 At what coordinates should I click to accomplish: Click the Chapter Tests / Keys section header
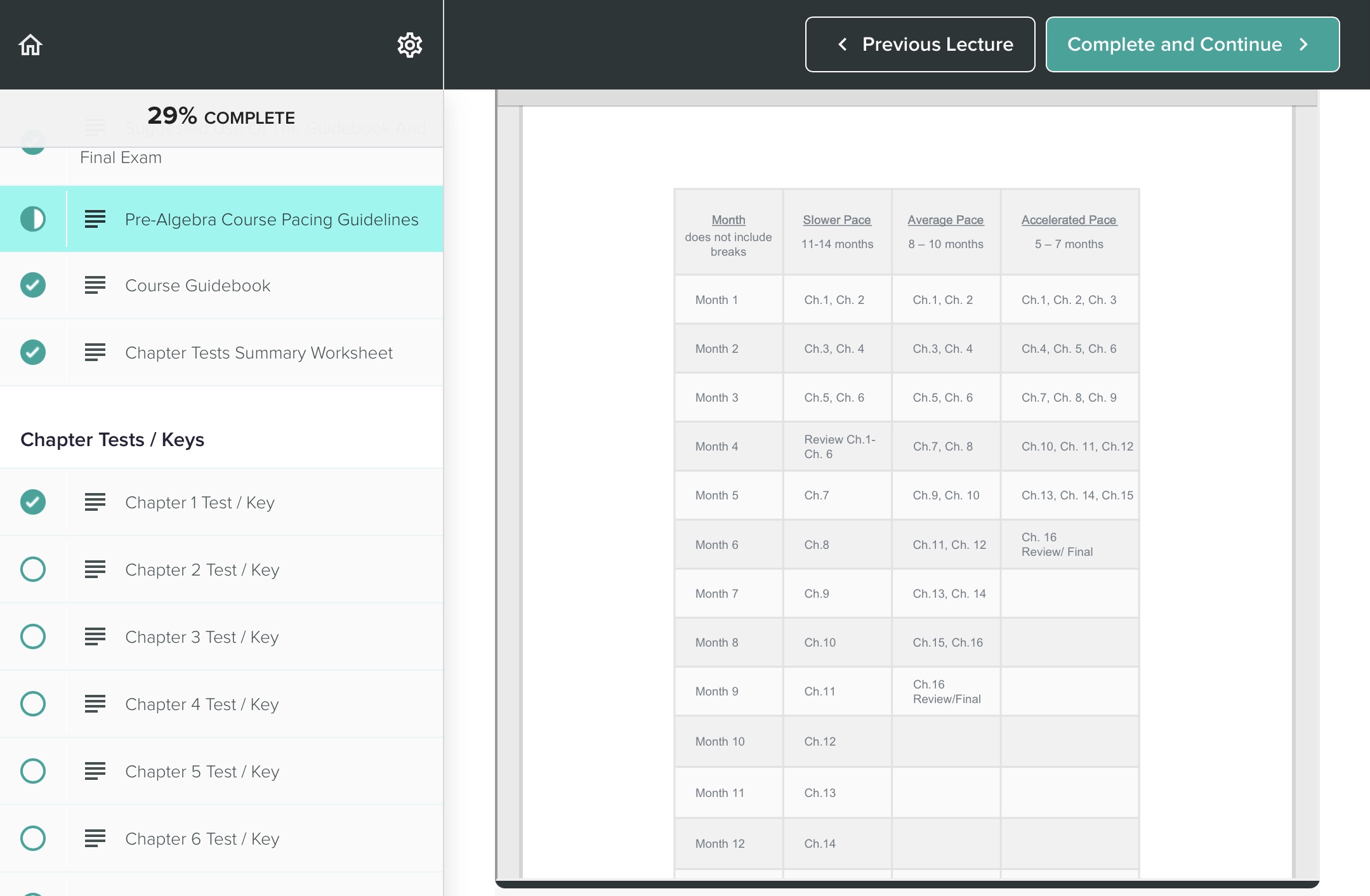click(x=112, y=440)
